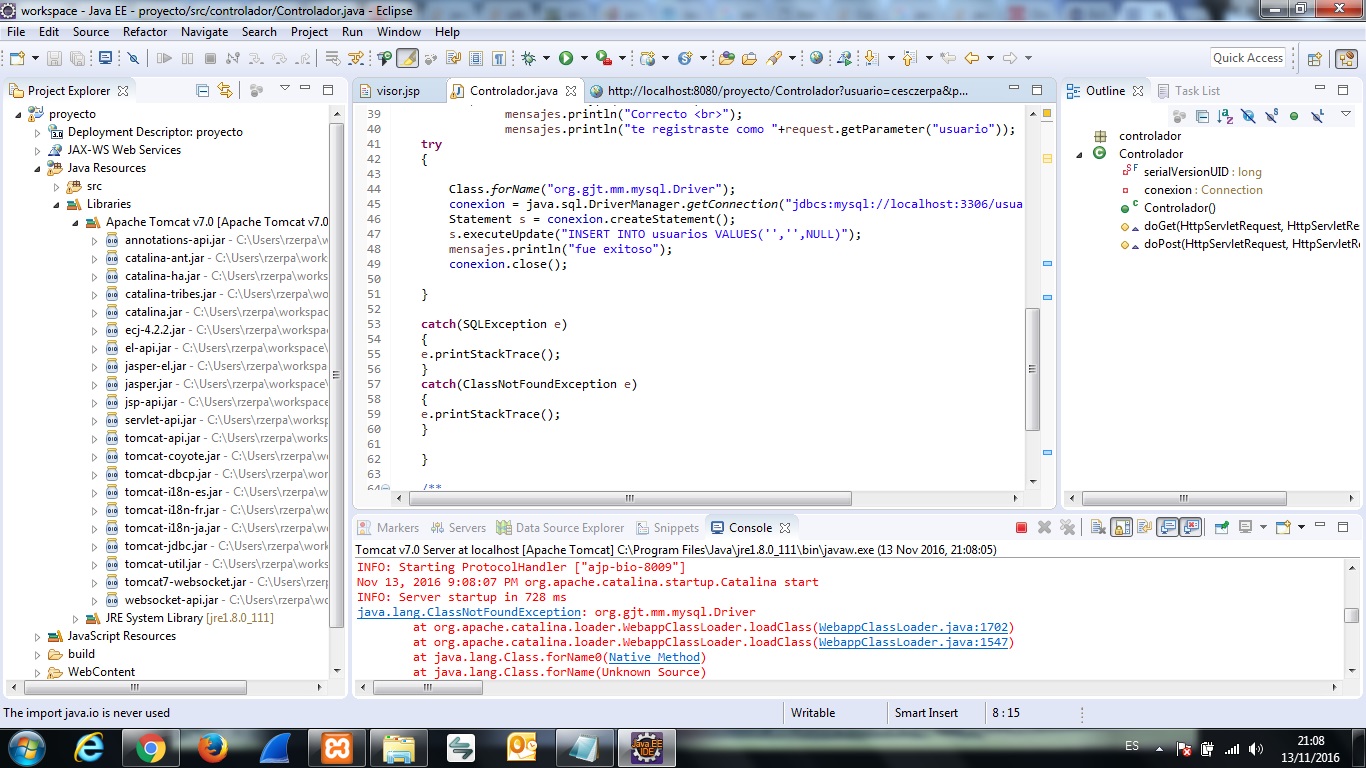This screenshot has height=768, width=1366.
Task: Click the Skip All Breakpoints icon
Action: point(133,58)
